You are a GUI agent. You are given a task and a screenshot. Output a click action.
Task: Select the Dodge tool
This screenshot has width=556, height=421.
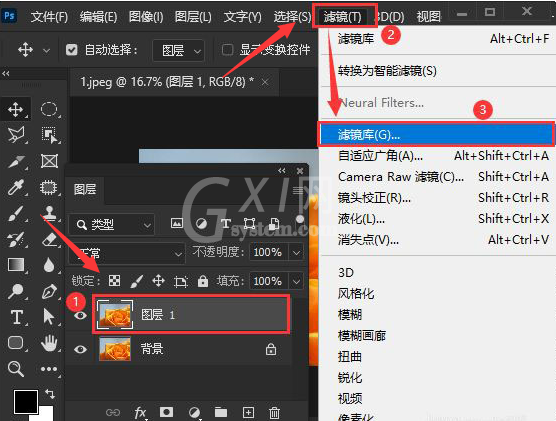pos(16,291)
